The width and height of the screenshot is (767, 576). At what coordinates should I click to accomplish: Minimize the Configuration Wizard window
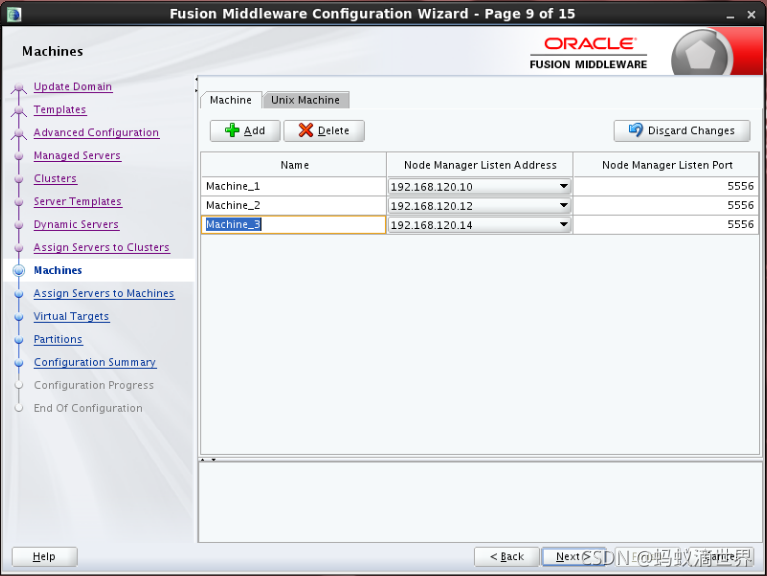[730, 15]
